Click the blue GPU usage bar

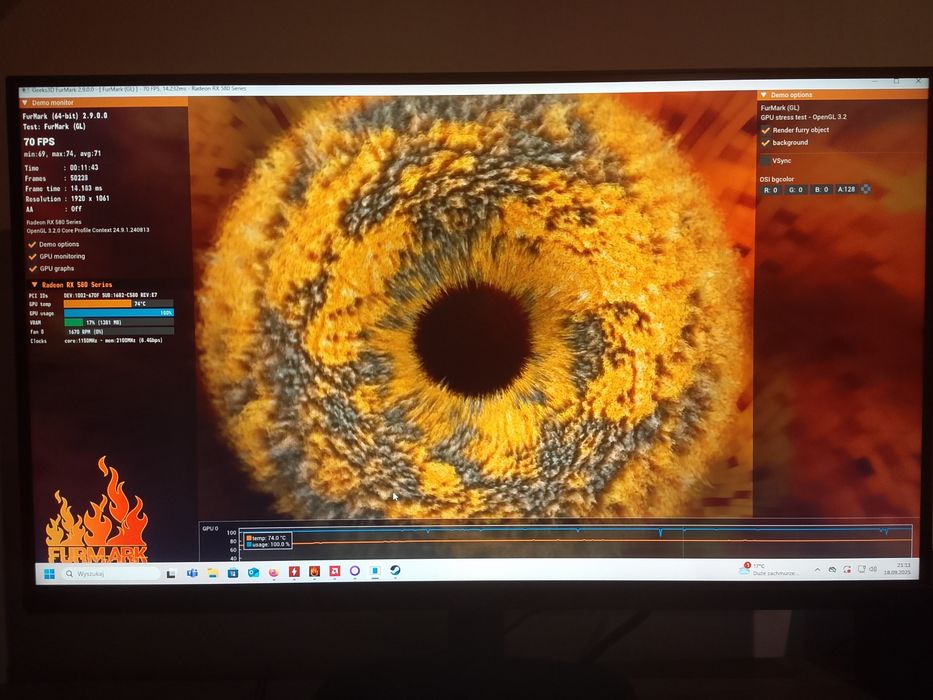pos(119,312)
